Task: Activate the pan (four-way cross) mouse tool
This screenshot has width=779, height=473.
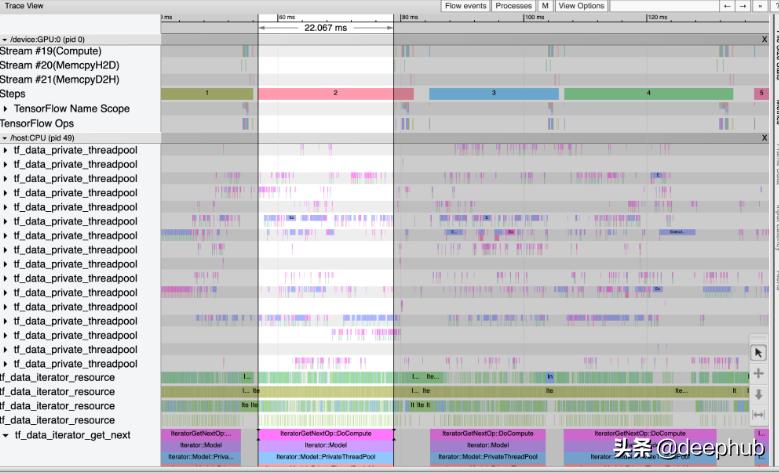Action: [758, 374]
